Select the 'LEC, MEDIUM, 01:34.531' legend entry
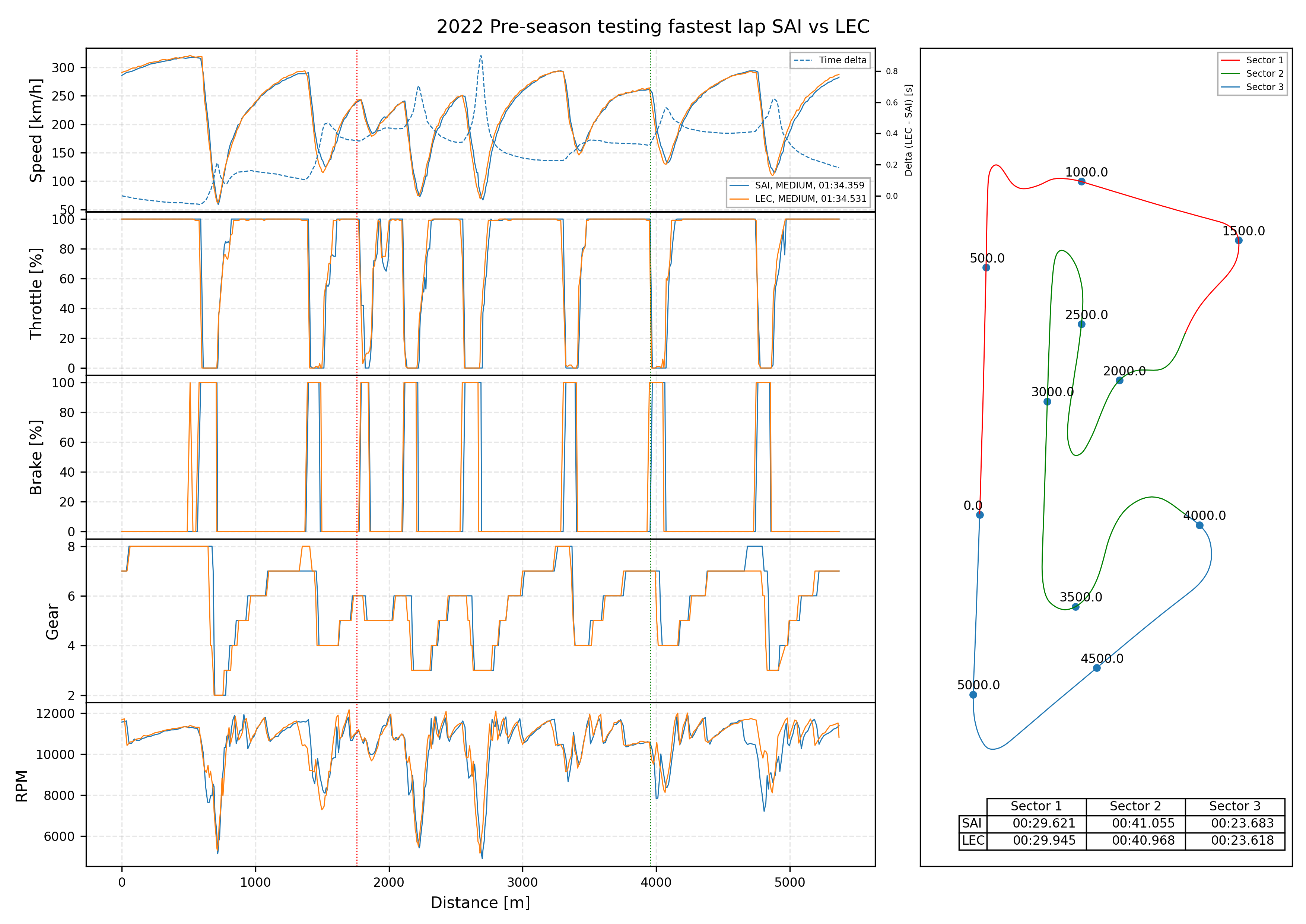Viewport: 1306px width, 924px height. pos(798,199)
